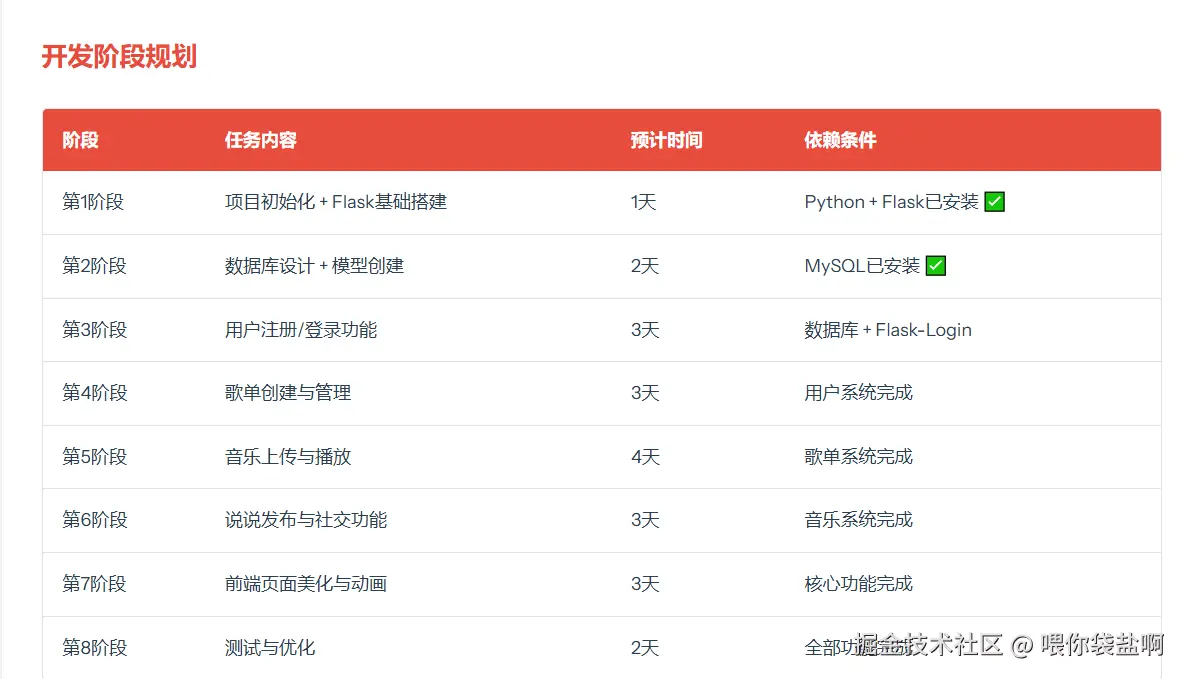
Task: Select the '第7阶段' cell
Action: [x=94, y=584]
